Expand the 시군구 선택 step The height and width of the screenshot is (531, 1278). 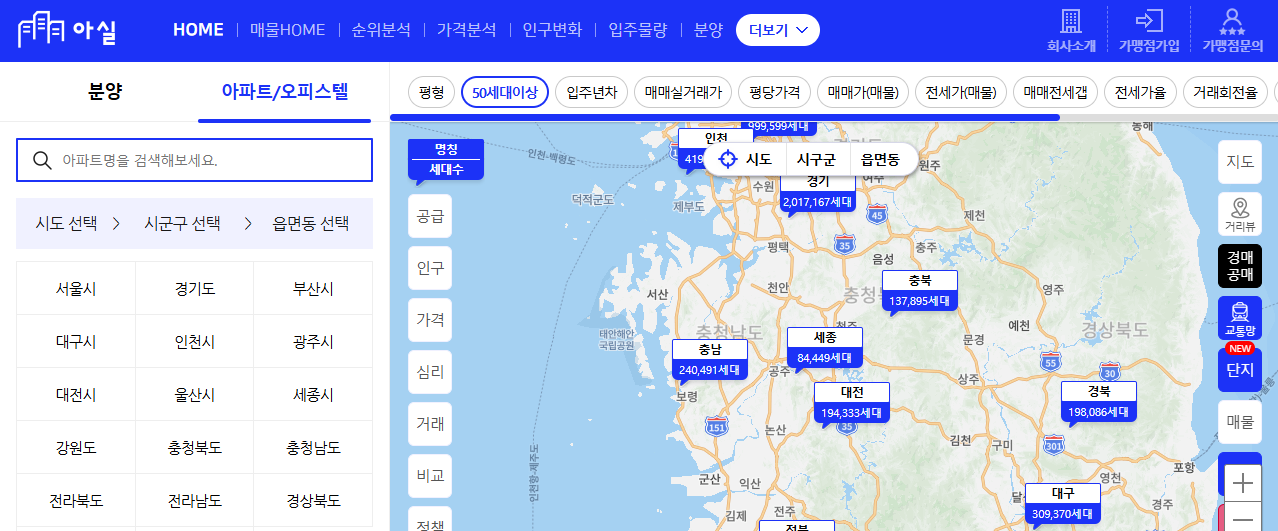tap(183, 223)
